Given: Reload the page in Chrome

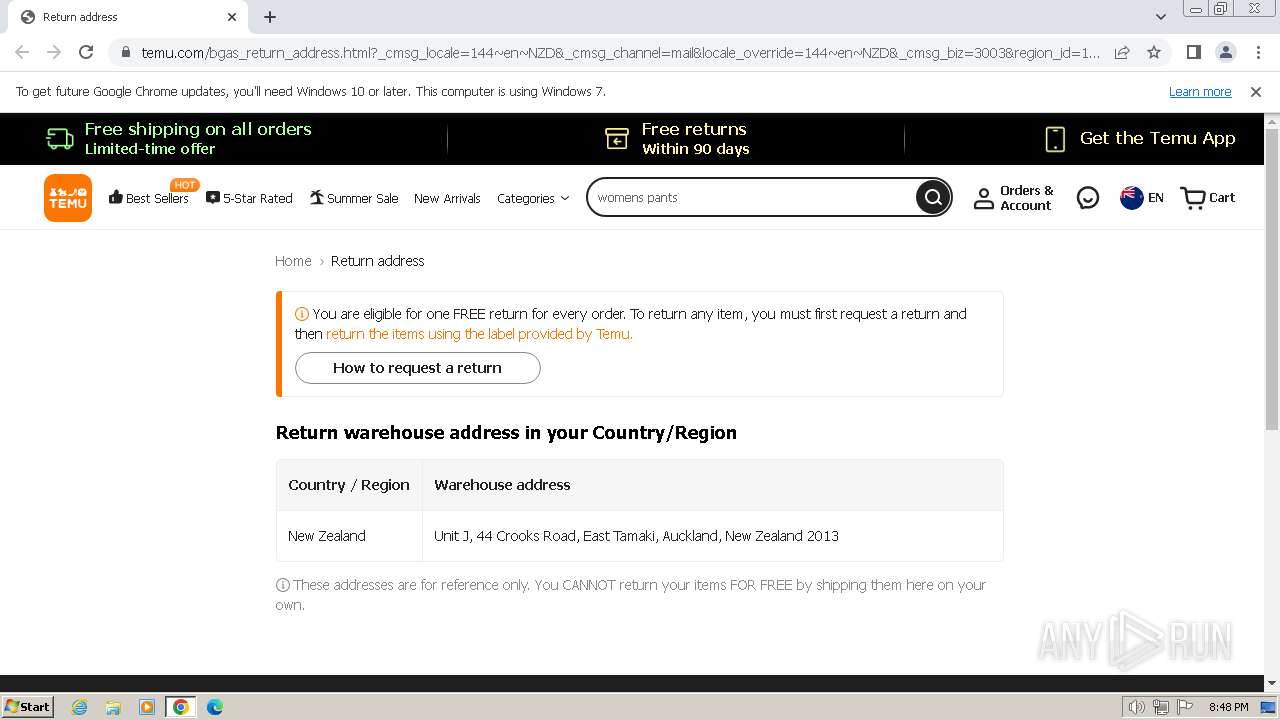Looking at the screenshot, I should pos(86,52).
